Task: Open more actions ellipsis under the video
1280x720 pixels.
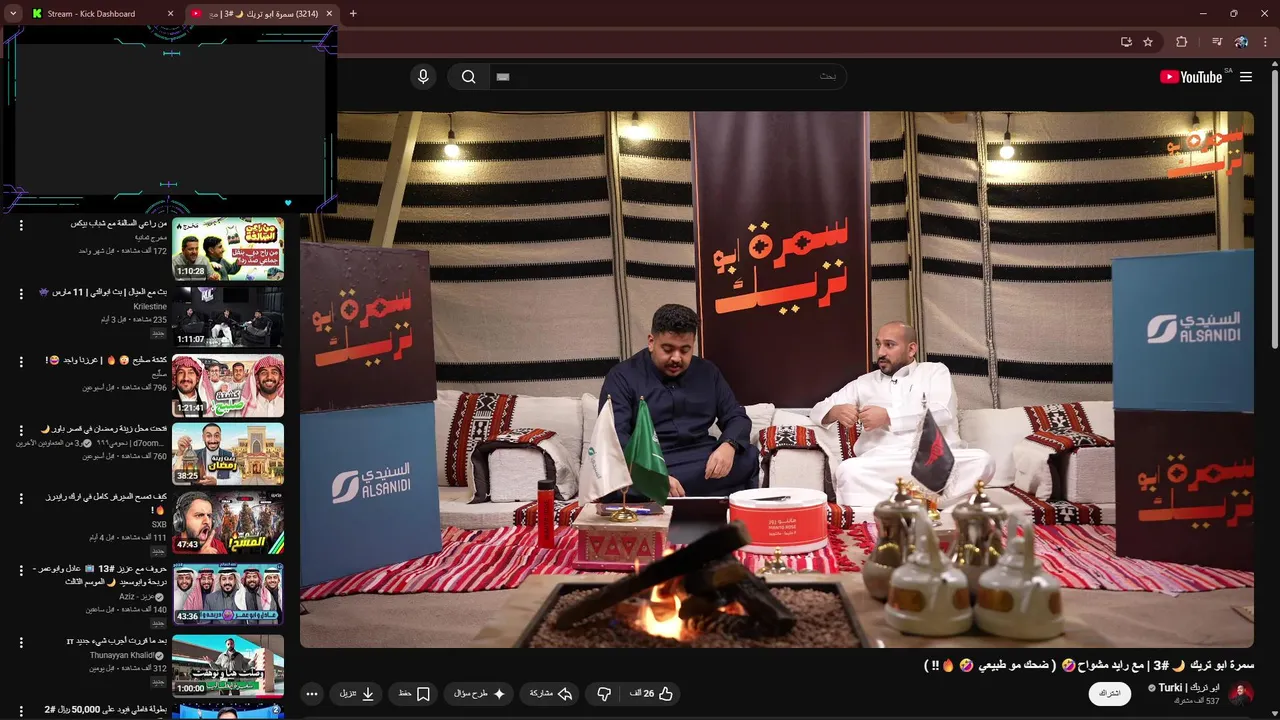Action: point(312,693)
